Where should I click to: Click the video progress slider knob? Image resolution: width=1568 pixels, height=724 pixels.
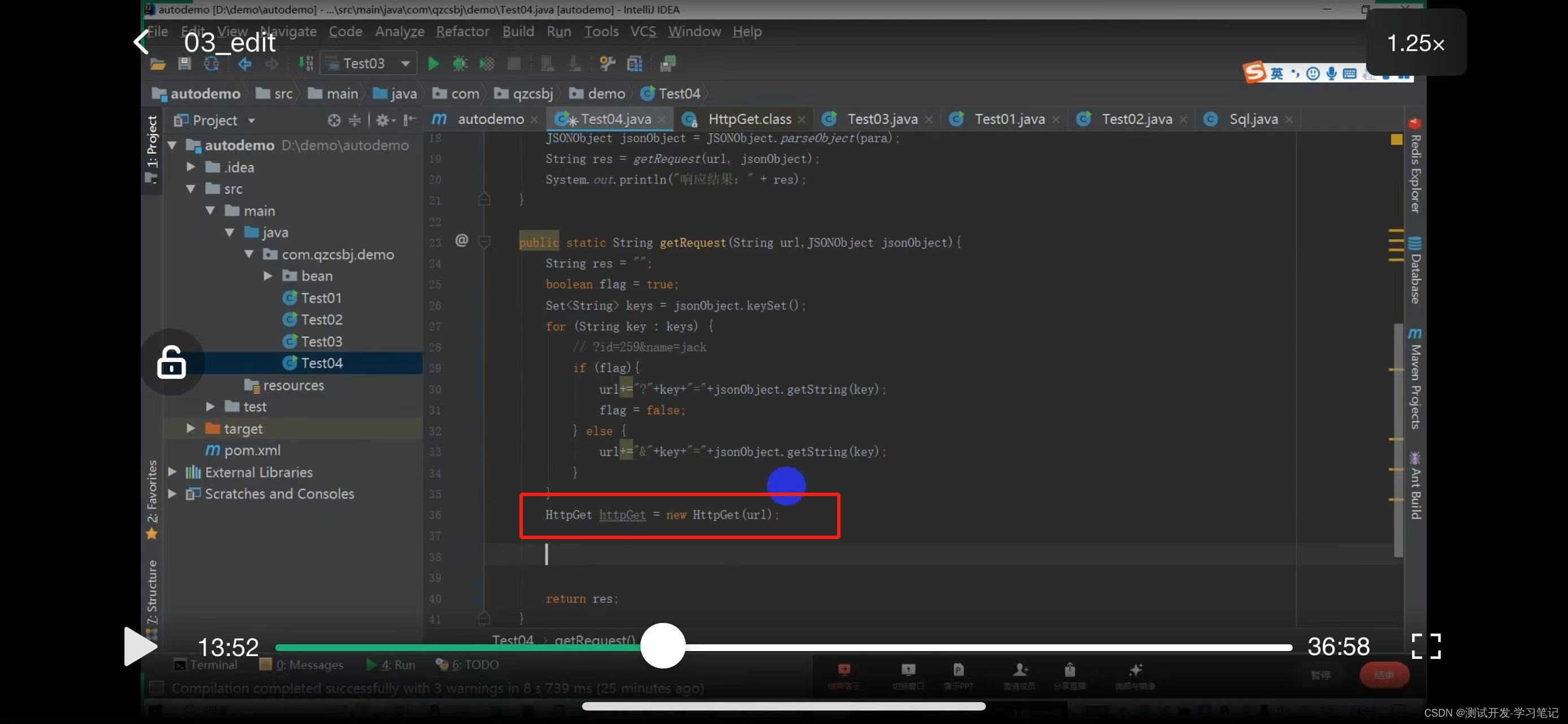[x=662, y=645]
